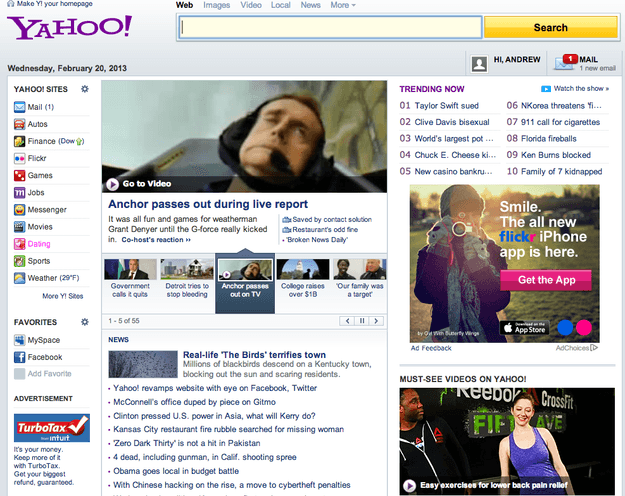
Task: Open the Mail envelope with new email badge
Action: pos(566,63)
